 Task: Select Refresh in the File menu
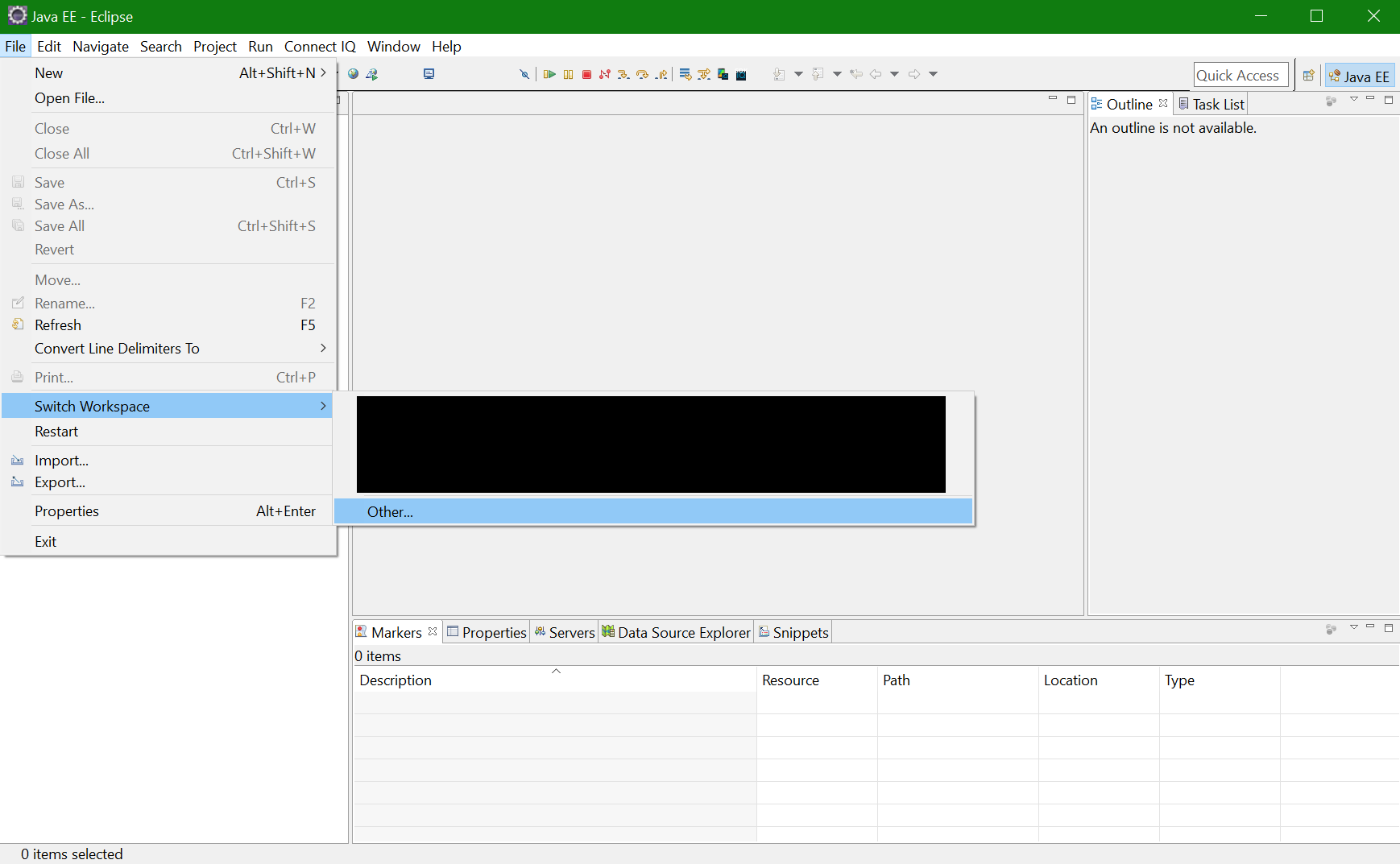(168, 325)
